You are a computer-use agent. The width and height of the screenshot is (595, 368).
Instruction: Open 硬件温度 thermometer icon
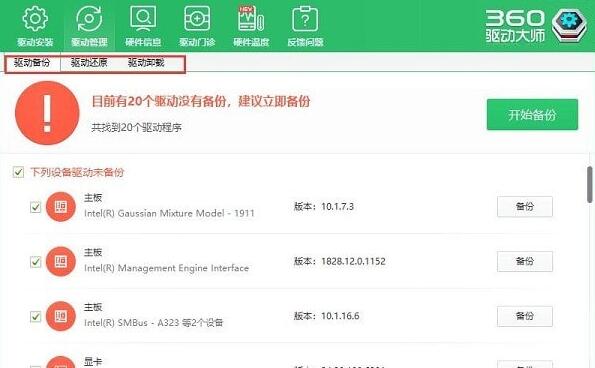(251, 18)
